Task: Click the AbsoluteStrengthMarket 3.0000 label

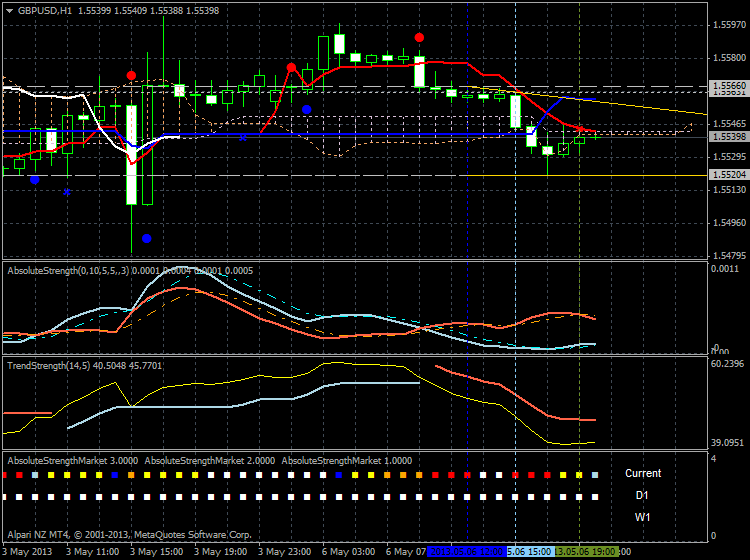Action: click(73, 461)
